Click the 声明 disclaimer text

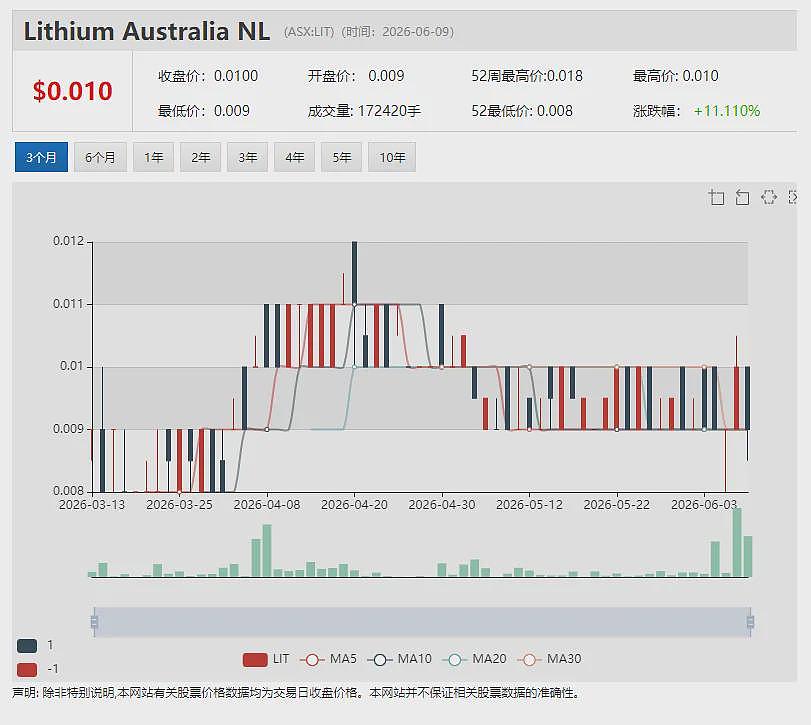tap(295, 693)
